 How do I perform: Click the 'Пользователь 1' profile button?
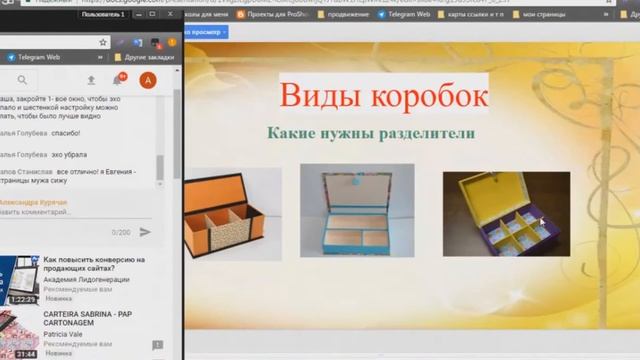(102, 14)
